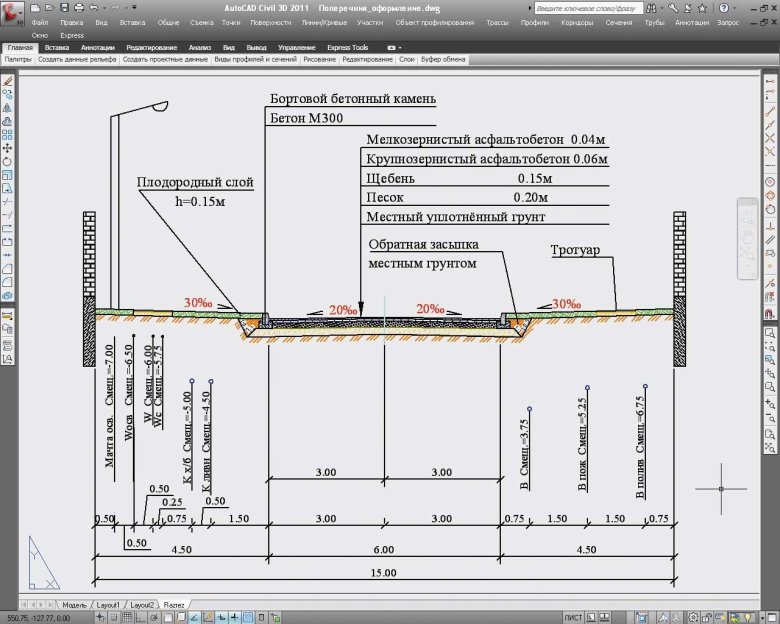780x624 pixels.
Task: Open the Модель layout tab
Action: [74, 605]
